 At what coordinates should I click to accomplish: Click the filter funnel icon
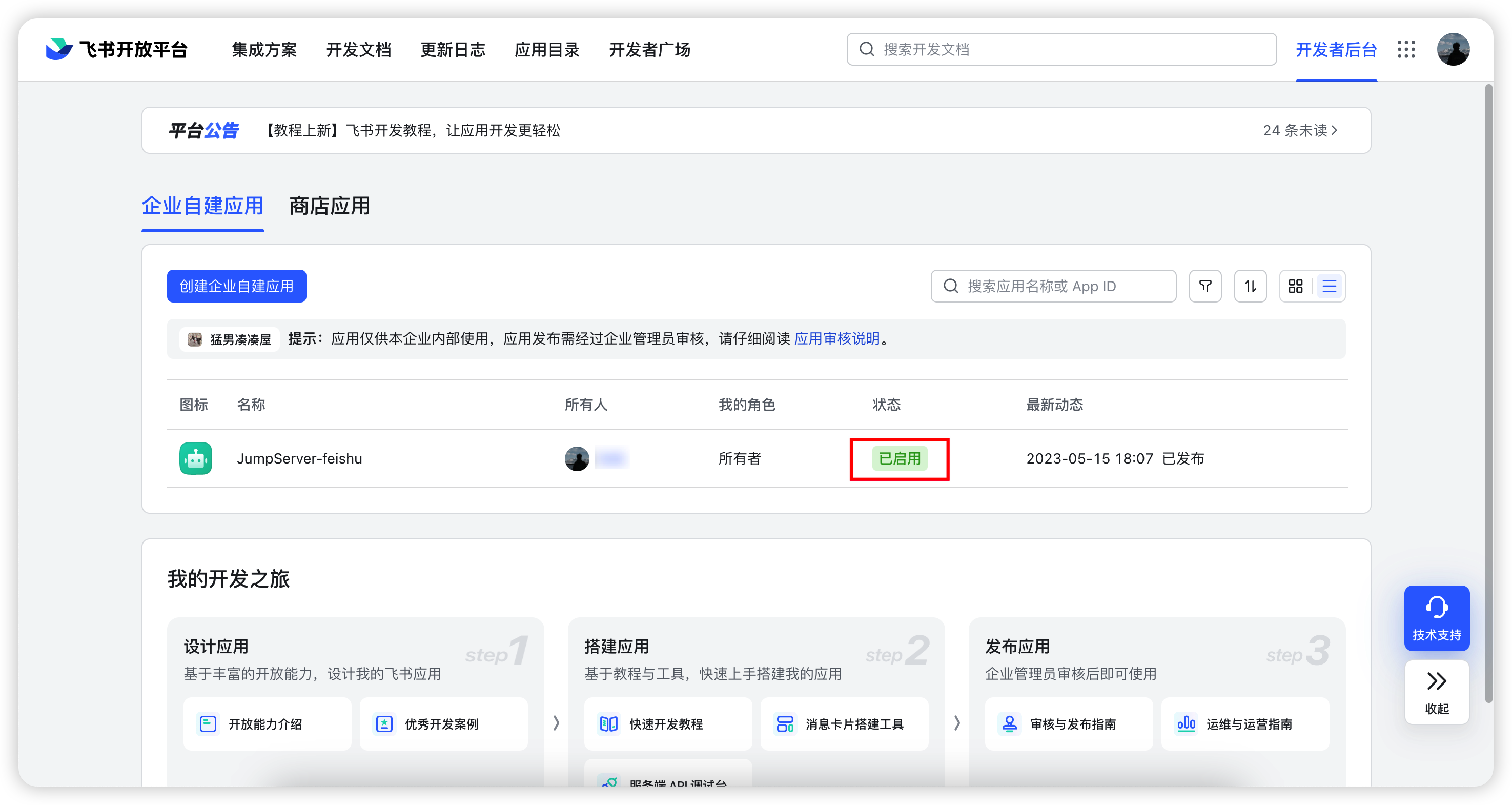point(1205,286)
